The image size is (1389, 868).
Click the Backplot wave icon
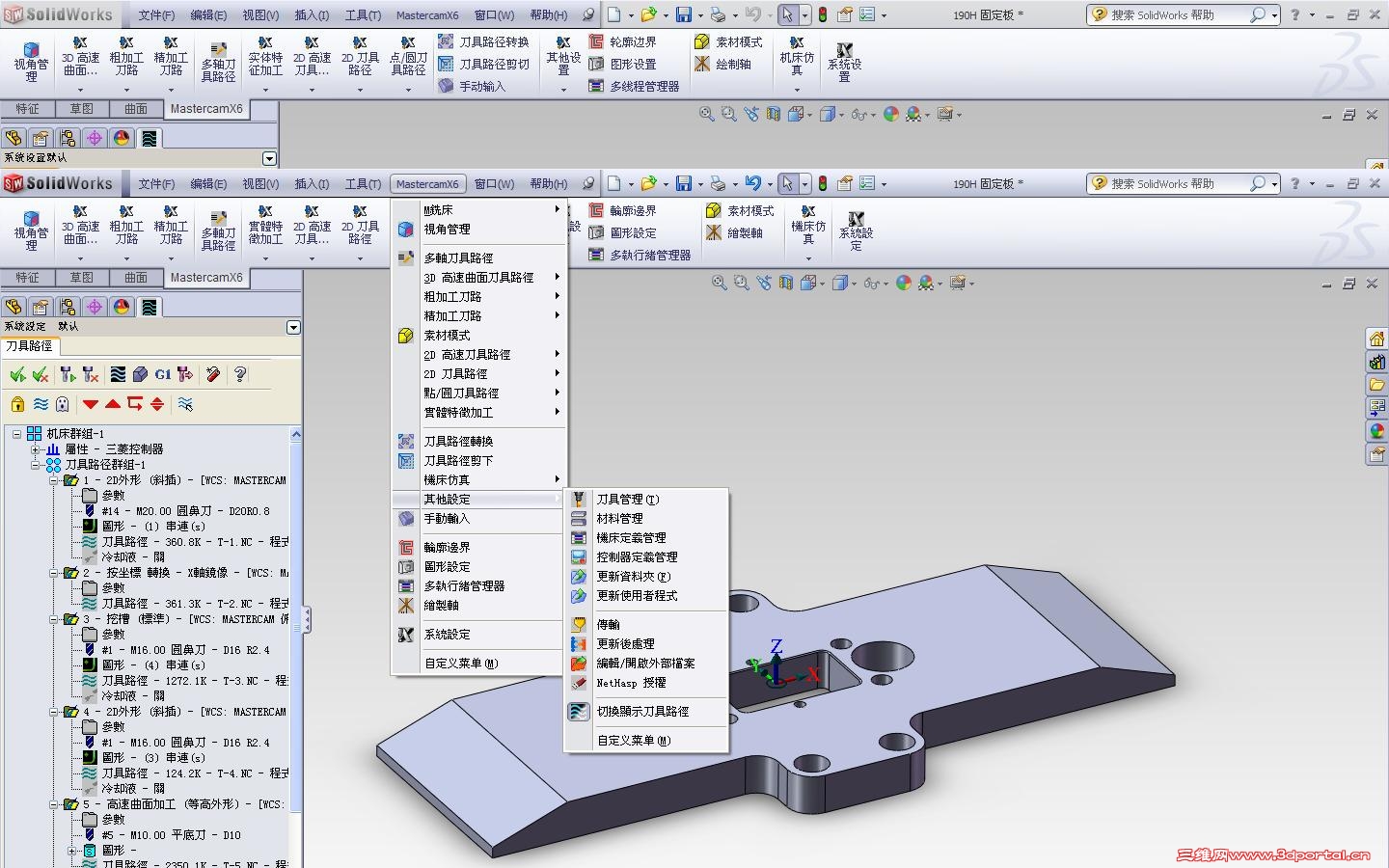point(118,374)
